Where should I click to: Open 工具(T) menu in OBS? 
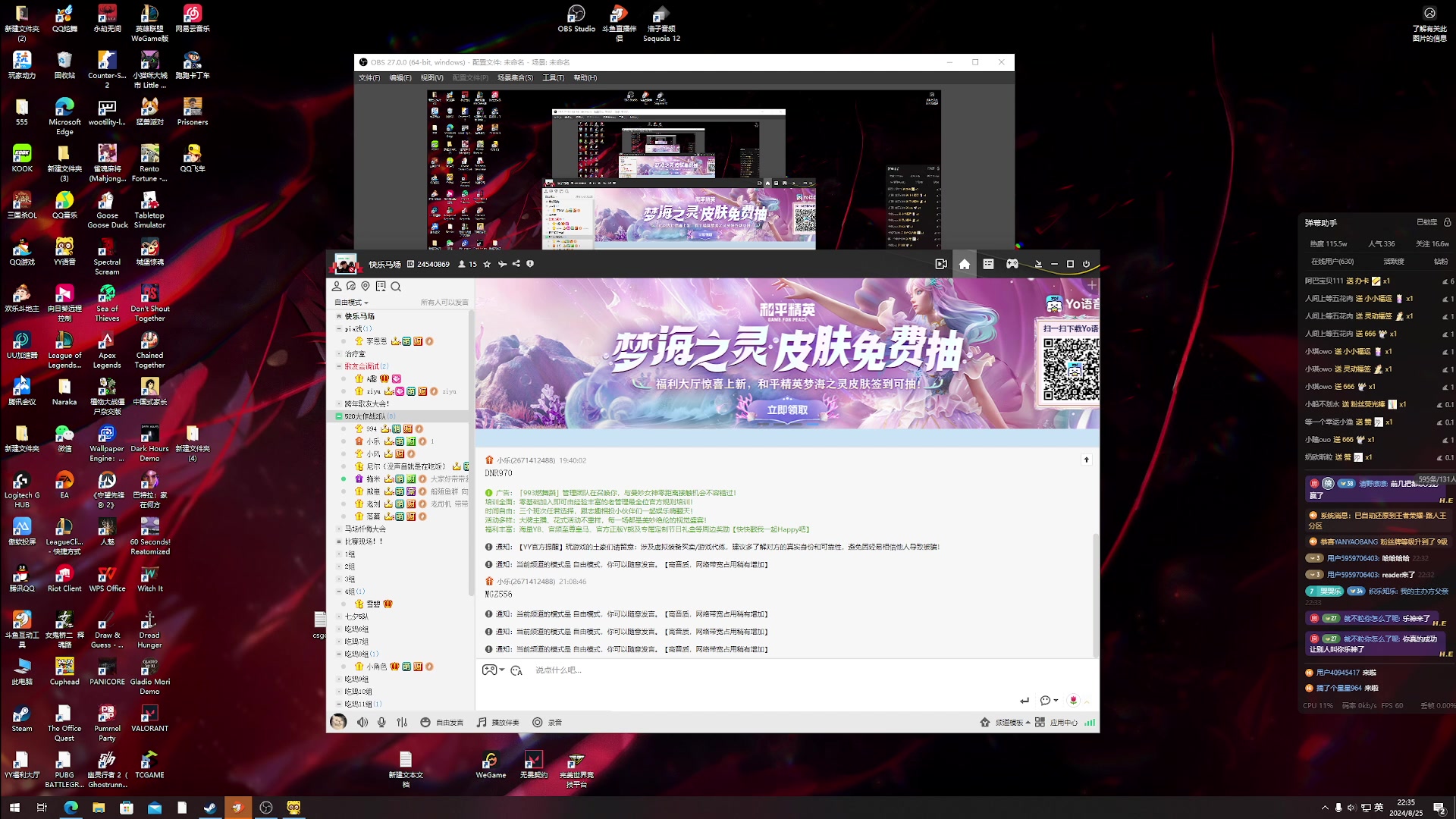pos(553,77)
